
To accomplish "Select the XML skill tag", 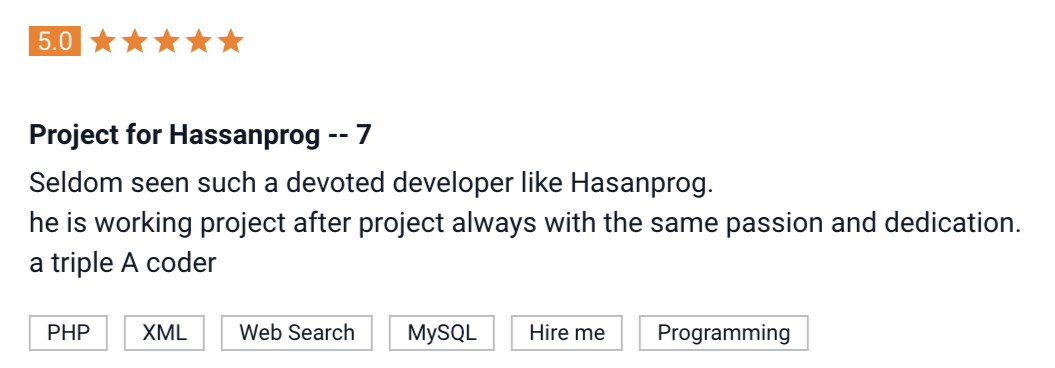I will click(164, 332).
